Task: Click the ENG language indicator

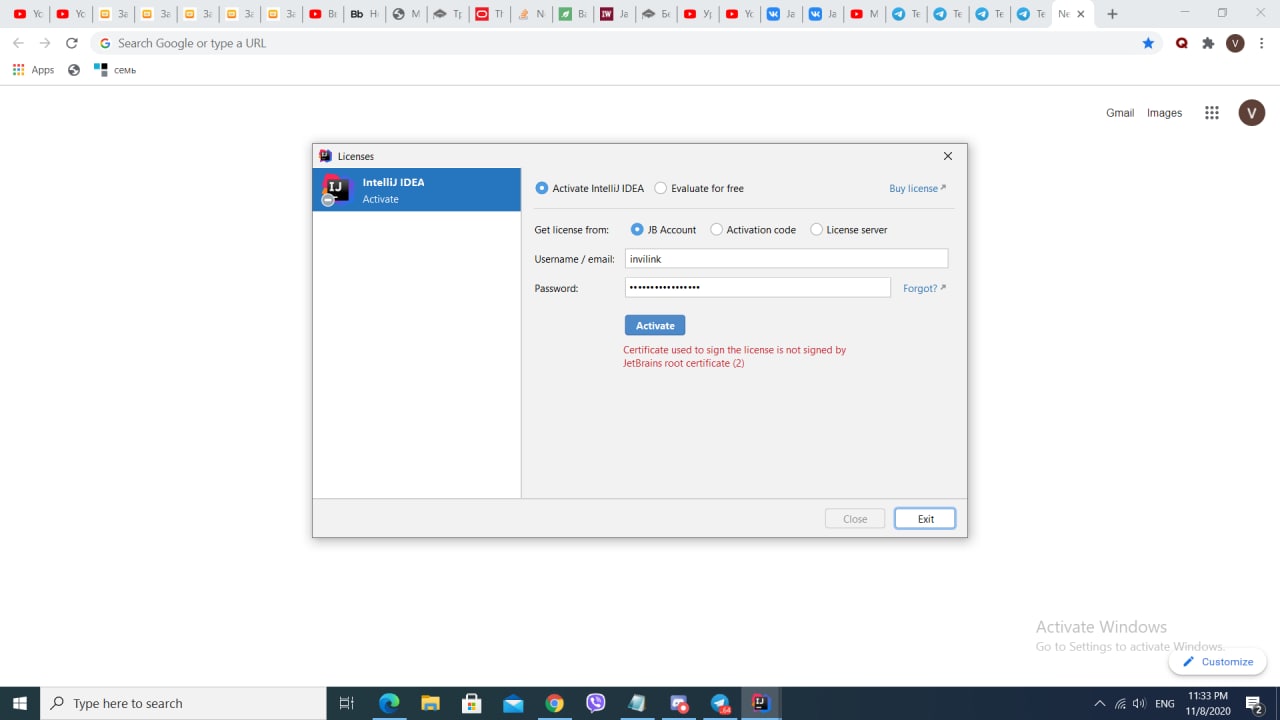Action: coord(1165,703)
